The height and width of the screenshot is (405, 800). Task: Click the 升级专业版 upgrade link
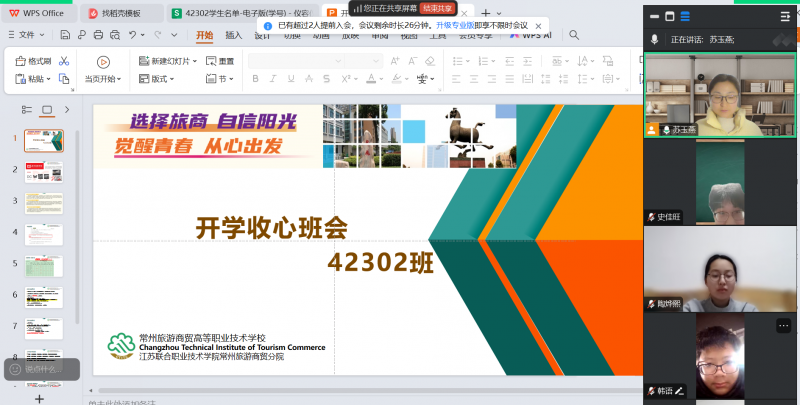[x=455, y=25]
